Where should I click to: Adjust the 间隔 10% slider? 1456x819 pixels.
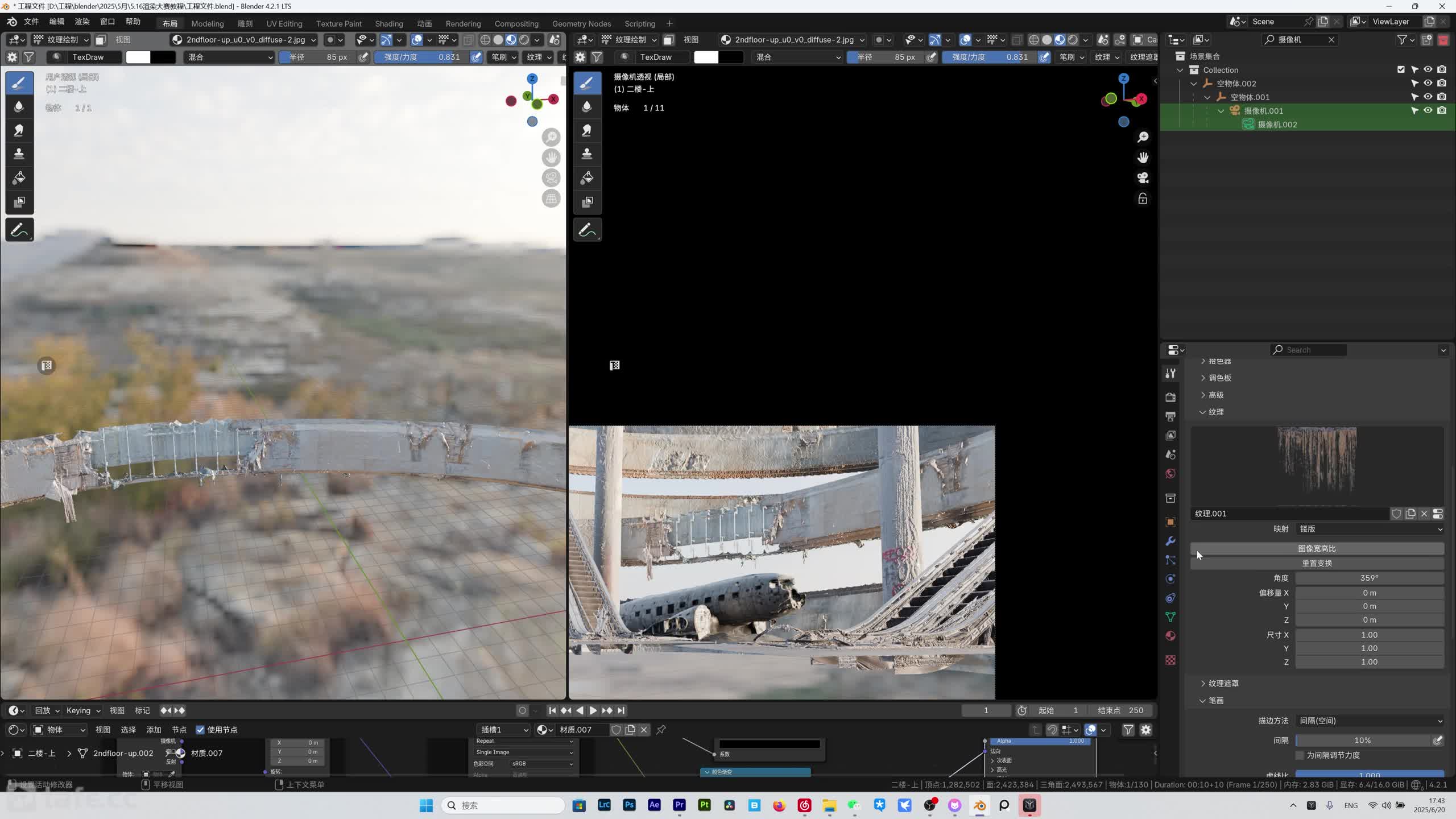tap(1363, 741)
